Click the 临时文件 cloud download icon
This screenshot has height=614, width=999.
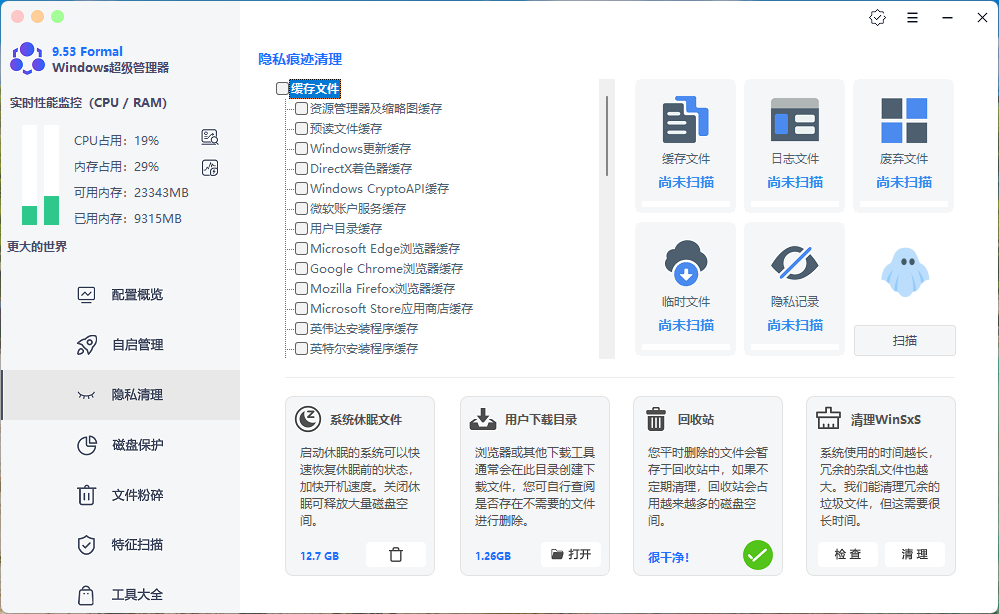[x=684, y=260]
